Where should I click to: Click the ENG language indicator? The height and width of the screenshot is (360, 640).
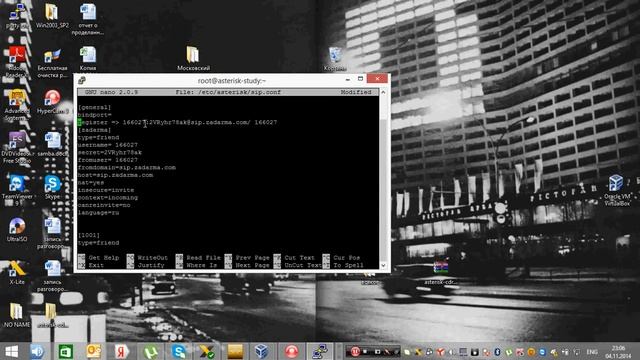592,351
